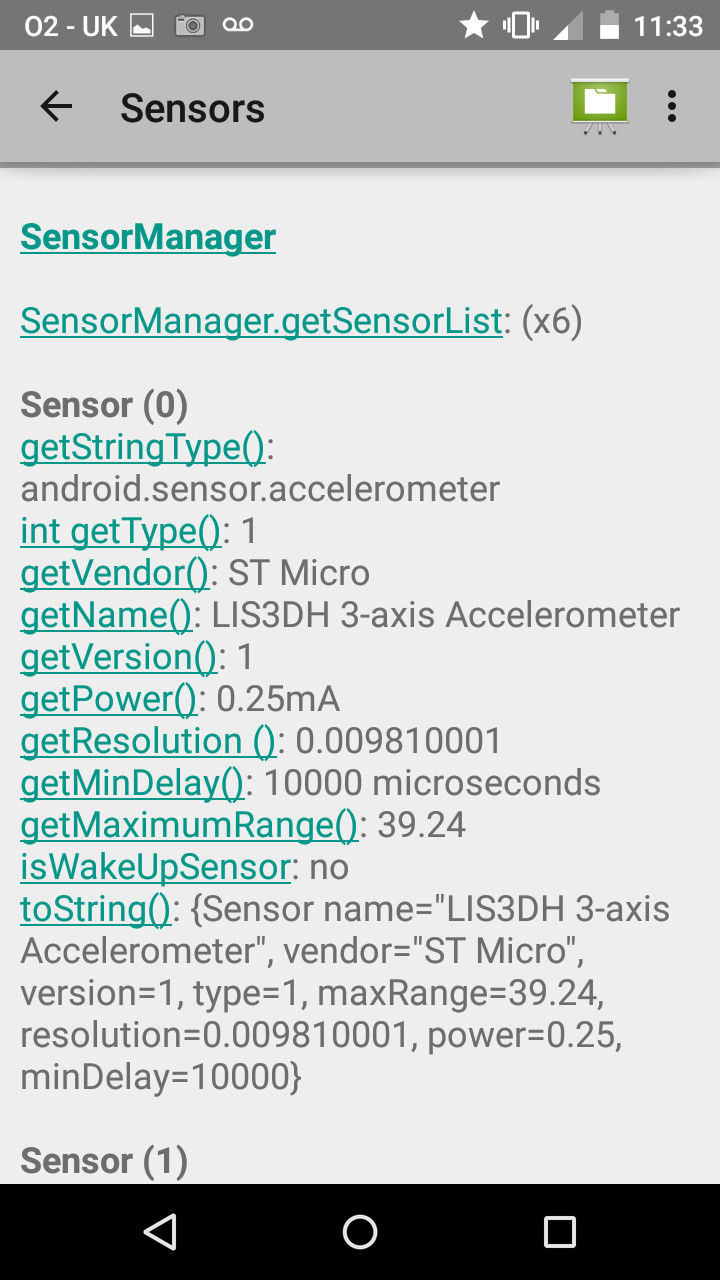This screenshot has height=1280, width=720.
Task: Tap the getResolution () link
Action: [147, 741]
